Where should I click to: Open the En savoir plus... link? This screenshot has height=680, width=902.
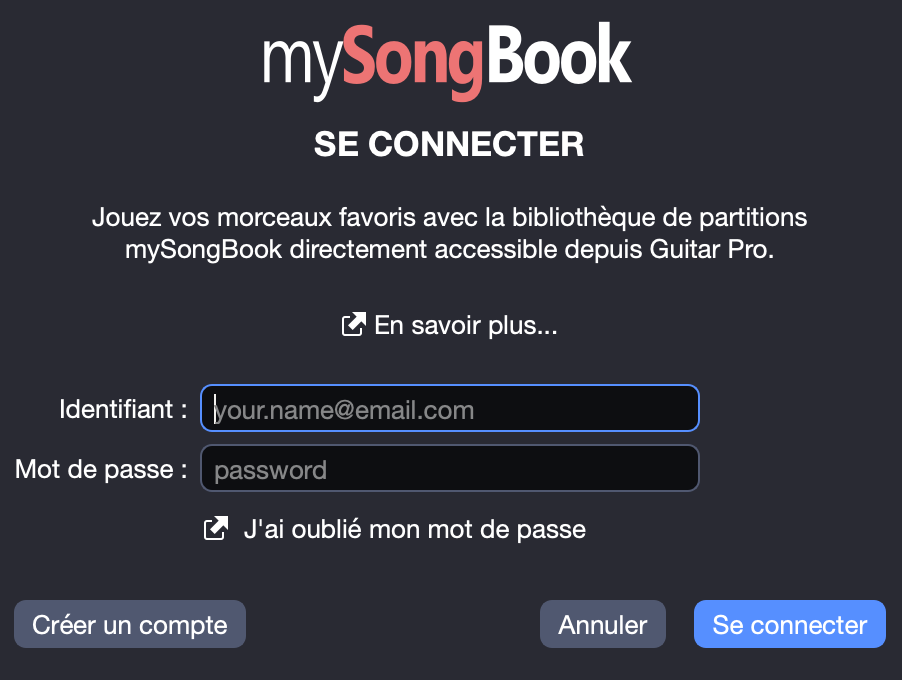click(465, 325)
